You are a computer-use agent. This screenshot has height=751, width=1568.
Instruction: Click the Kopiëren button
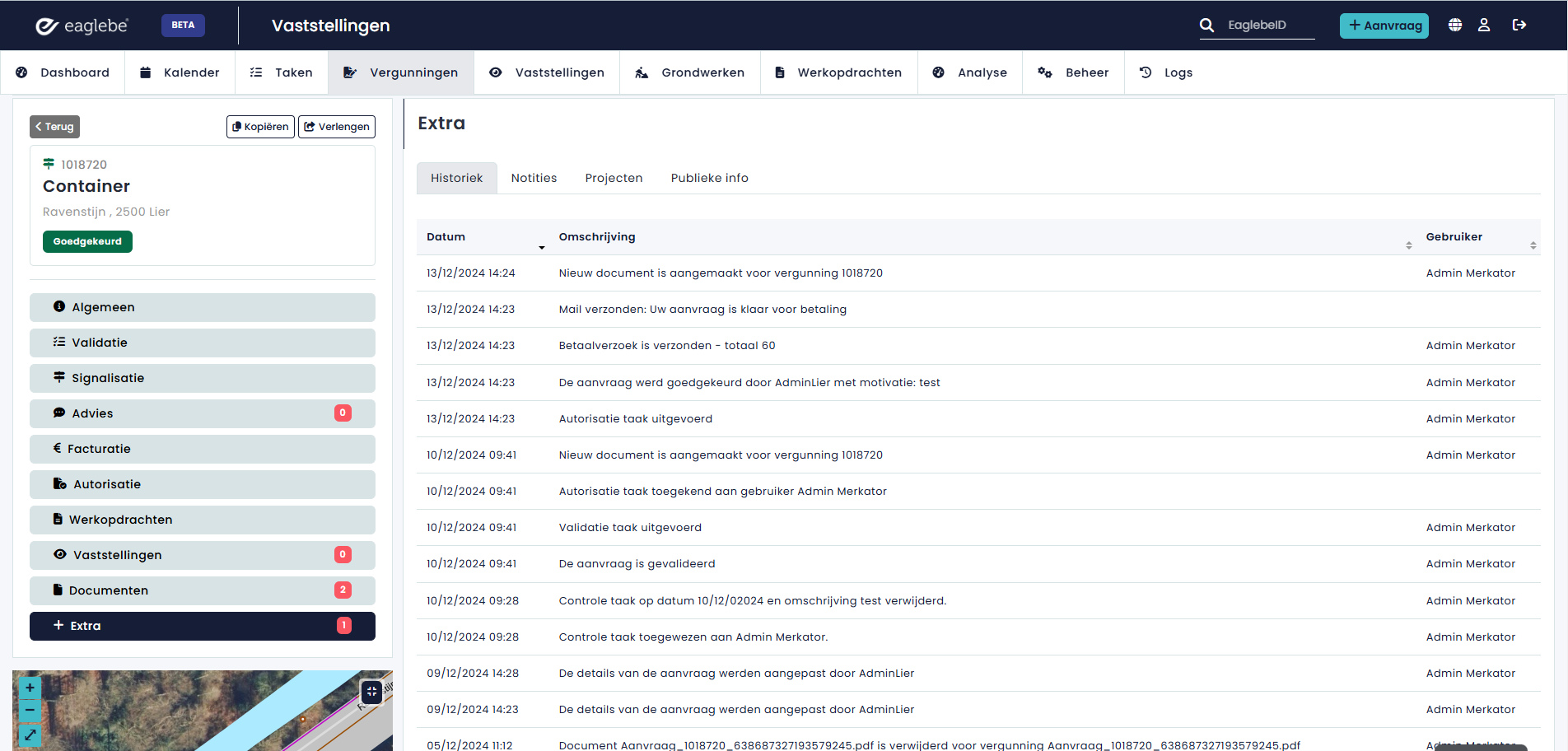[260, 127]
